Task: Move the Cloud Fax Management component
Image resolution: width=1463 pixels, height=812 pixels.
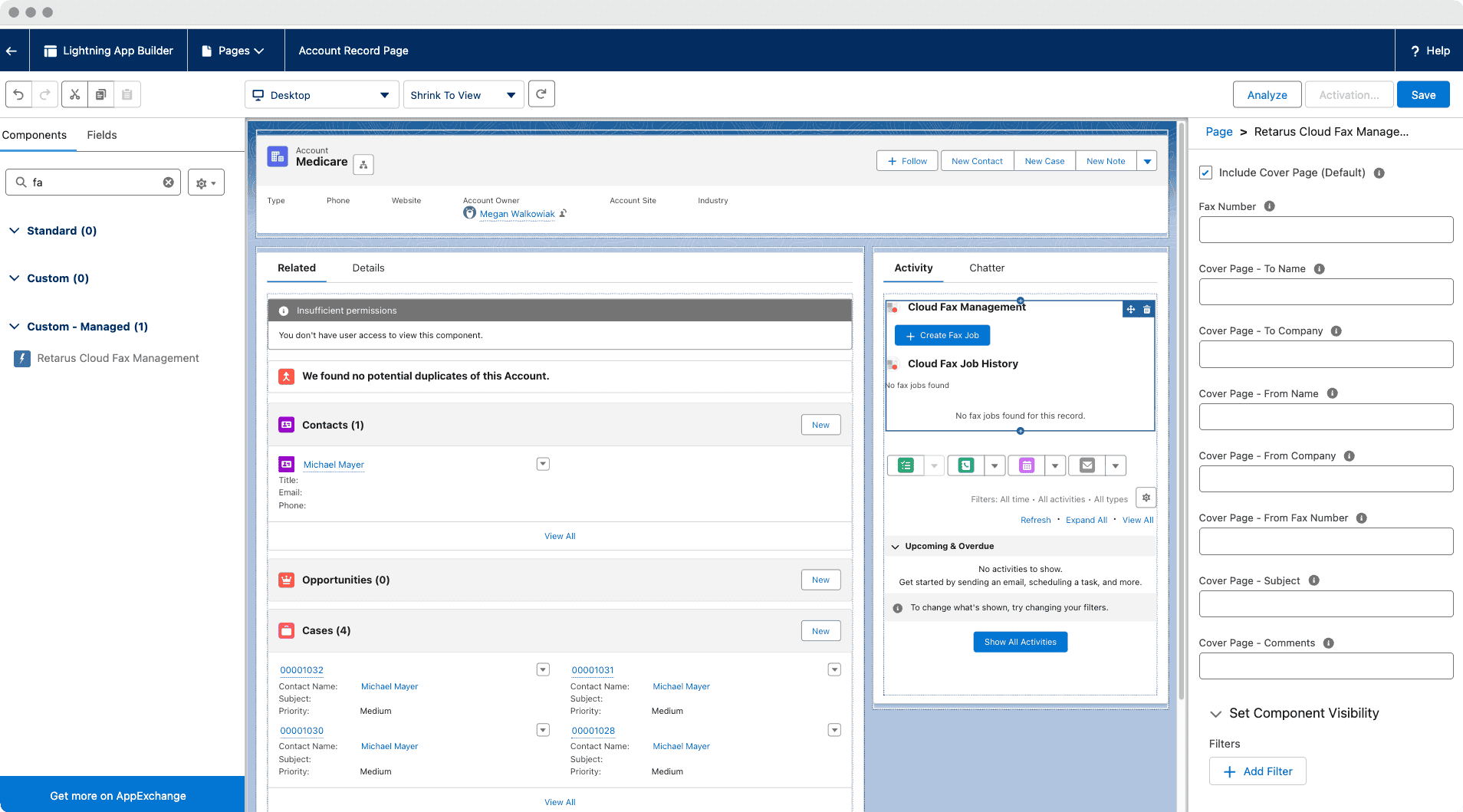Action: (1131, 309)
